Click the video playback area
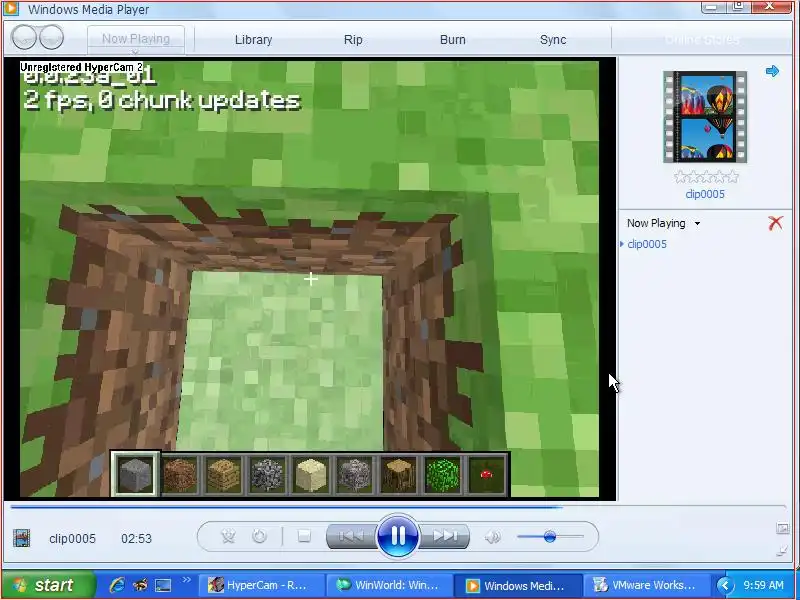 (x=309, y=278)
